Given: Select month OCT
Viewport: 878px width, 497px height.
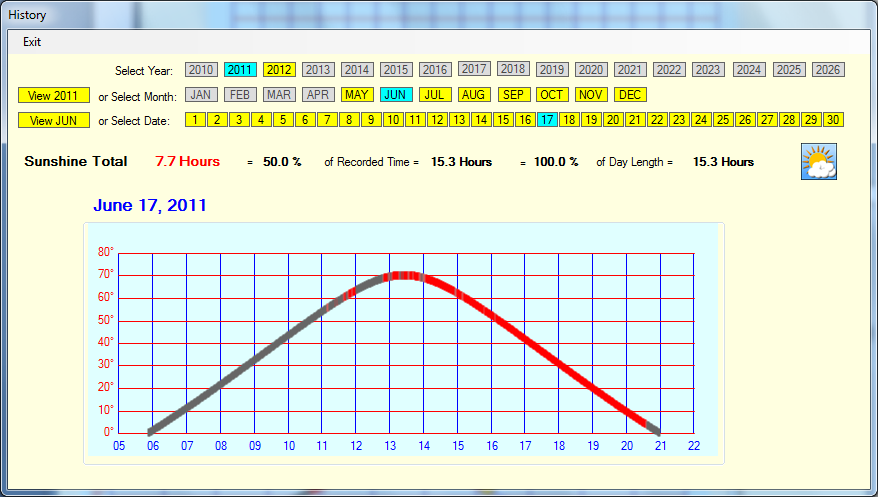Looking at the screenshot, I should tap(552, 95).
